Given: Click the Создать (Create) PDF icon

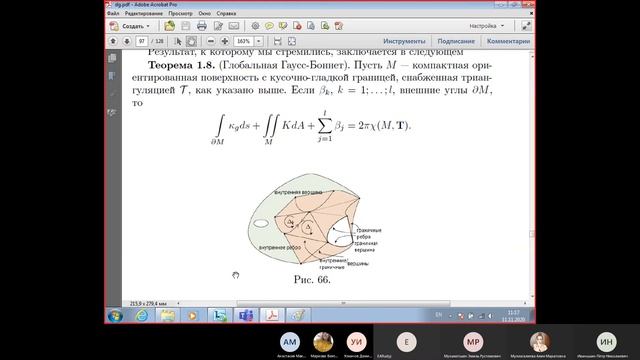Looking at the screenshot, I should [x=114, y=26].
